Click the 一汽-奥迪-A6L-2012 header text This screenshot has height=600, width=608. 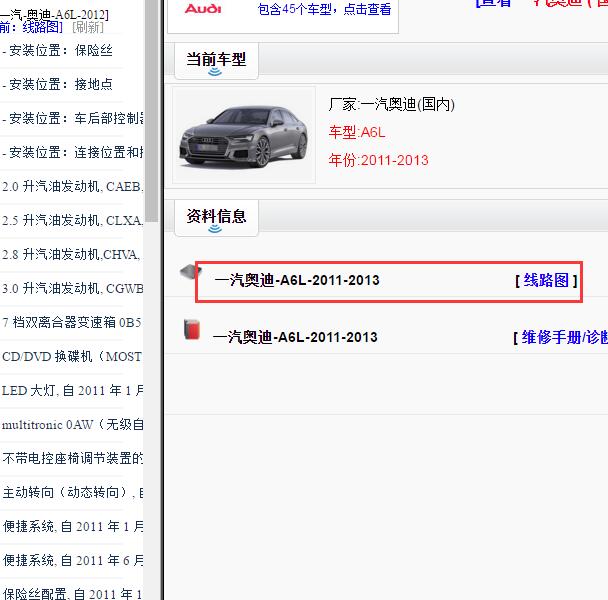(x=54, y=15)
